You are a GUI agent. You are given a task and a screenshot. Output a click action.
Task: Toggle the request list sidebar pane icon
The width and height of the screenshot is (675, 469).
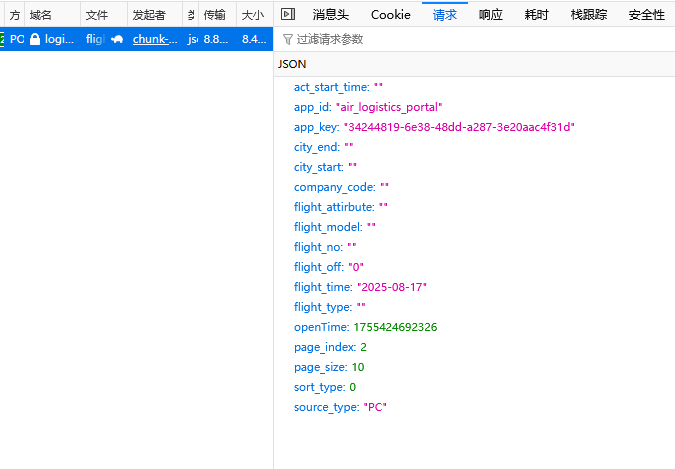(x=288, y=15)
